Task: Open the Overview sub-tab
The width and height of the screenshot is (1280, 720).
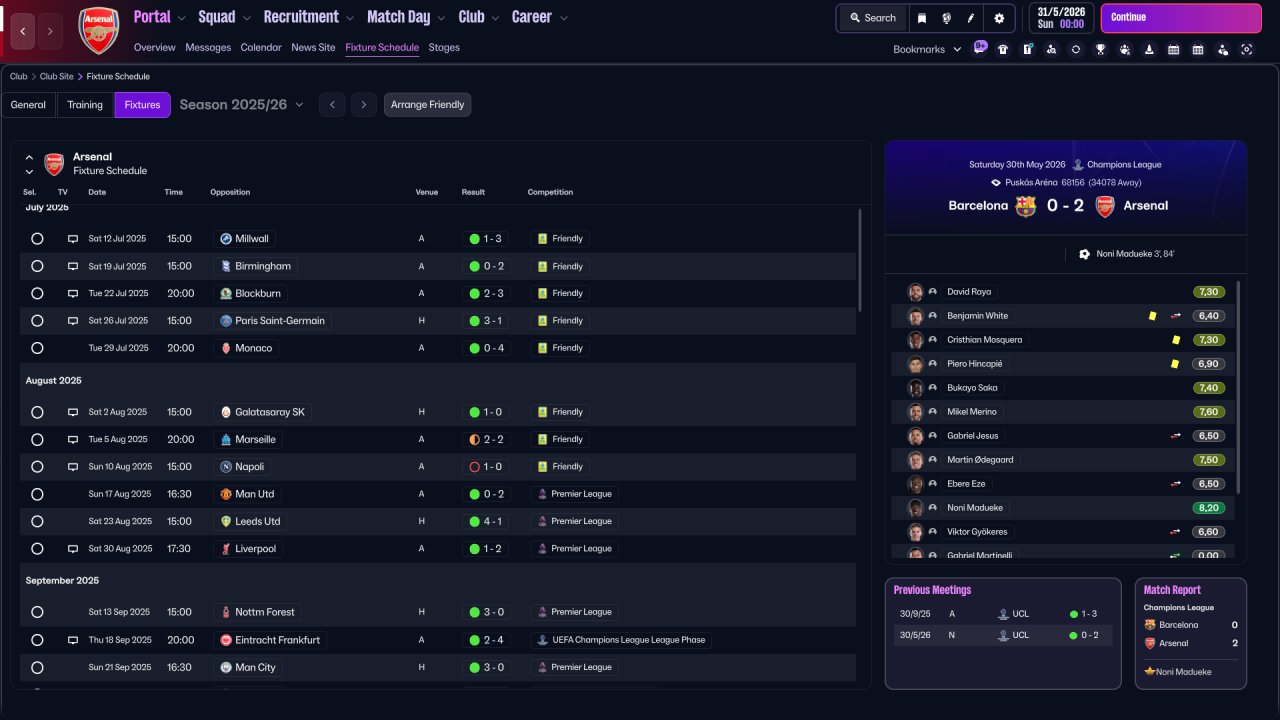Action: tap(154, 47)
